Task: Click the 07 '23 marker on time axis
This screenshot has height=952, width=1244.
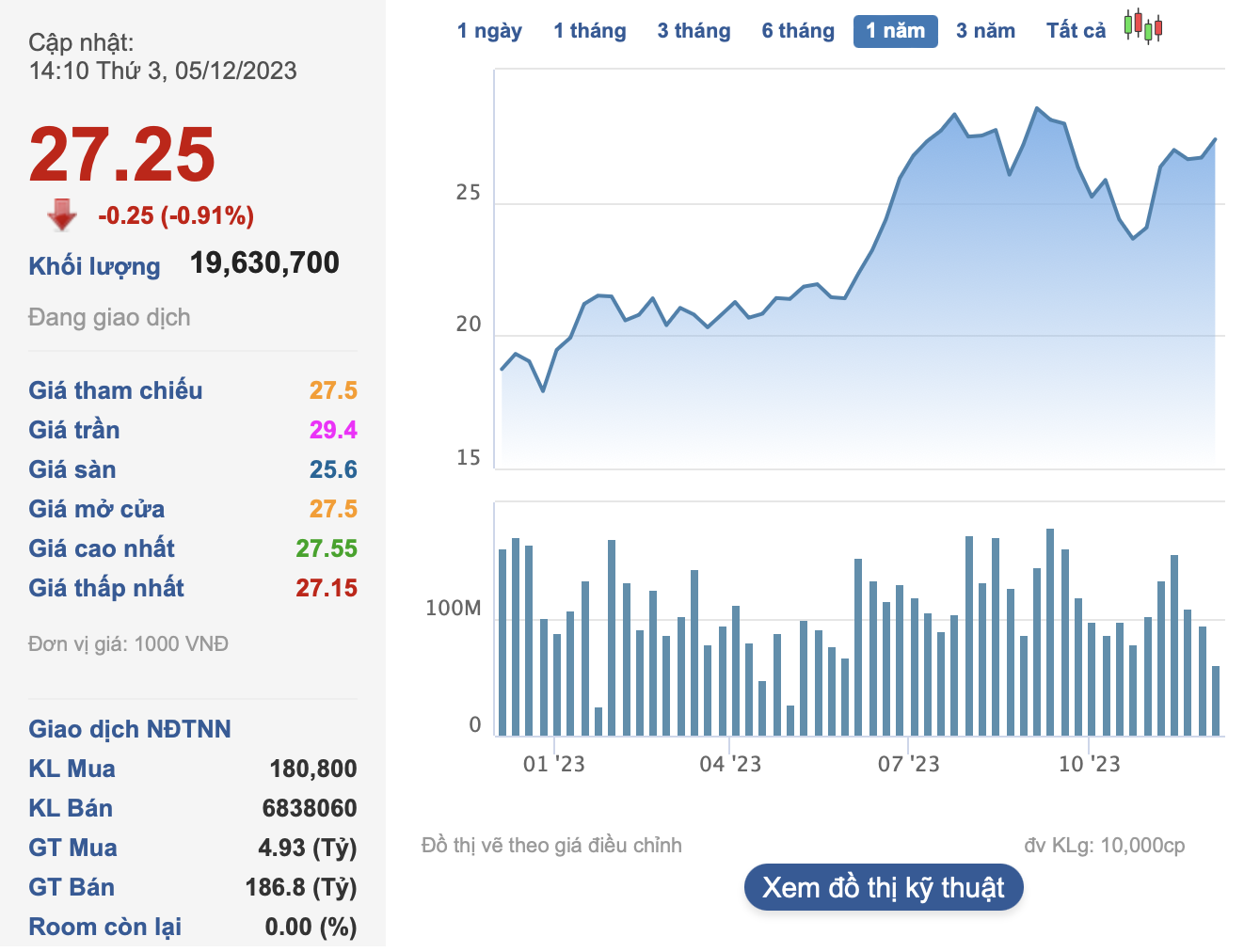Action: [908, 764]
